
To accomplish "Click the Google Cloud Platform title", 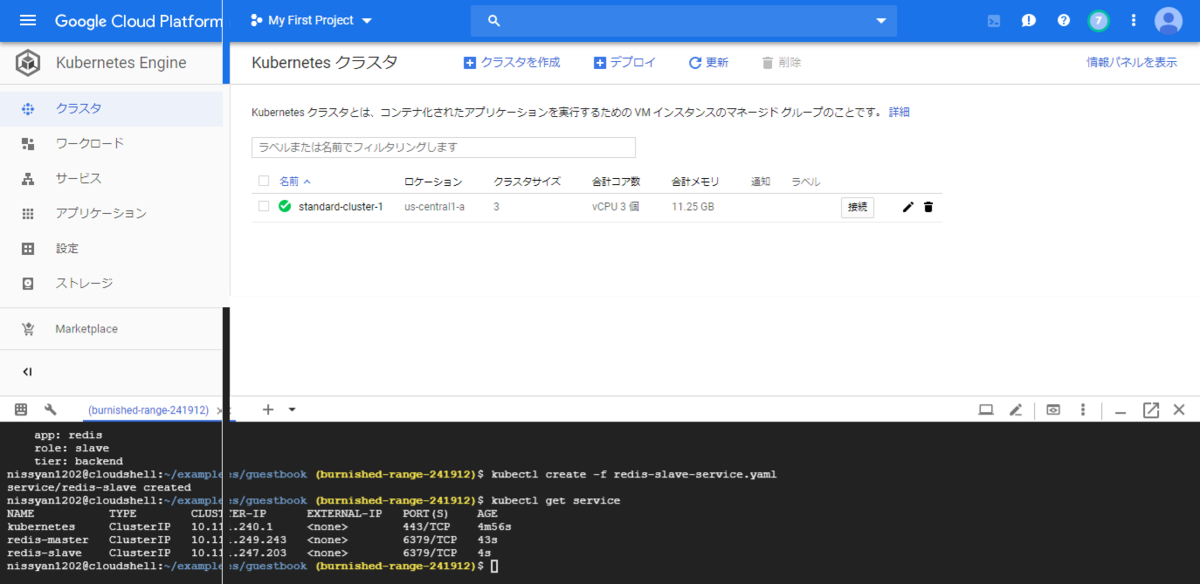I will (x=139, y=20).
